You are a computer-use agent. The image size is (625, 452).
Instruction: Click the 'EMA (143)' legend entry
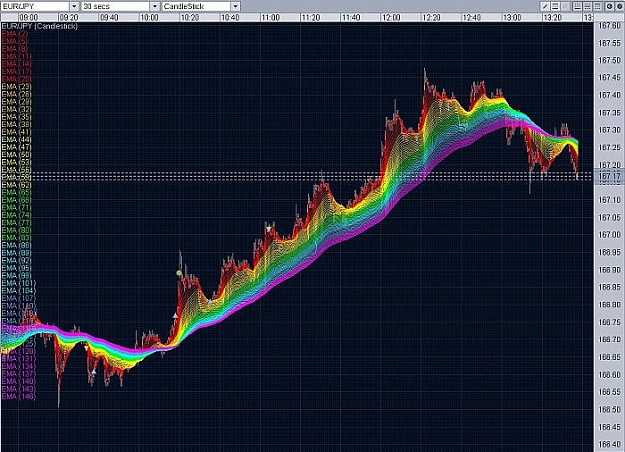pos(18,389)
